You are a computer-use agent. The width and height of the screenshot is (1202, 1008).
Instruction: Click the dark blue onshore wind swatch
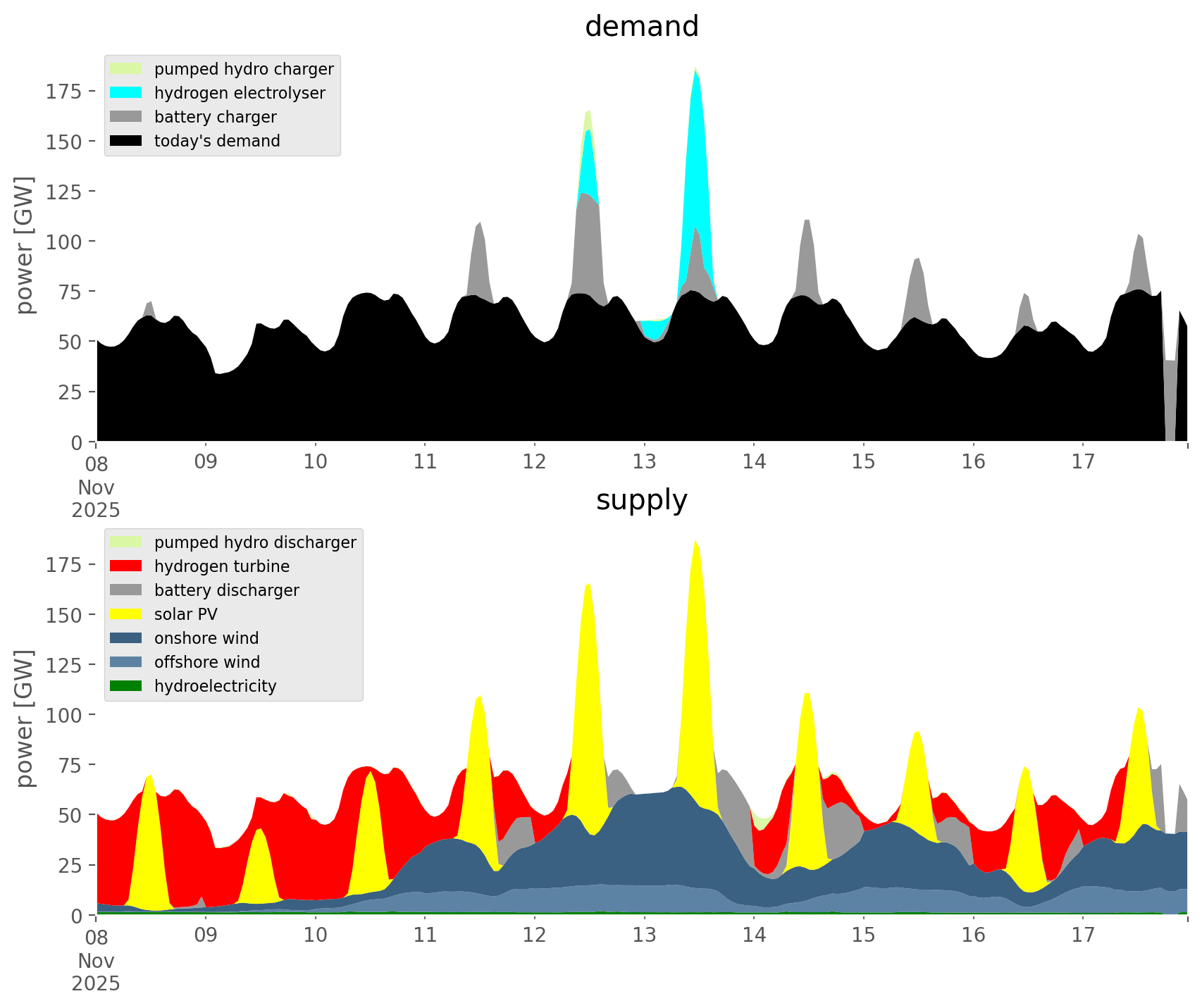click(126, 638)
